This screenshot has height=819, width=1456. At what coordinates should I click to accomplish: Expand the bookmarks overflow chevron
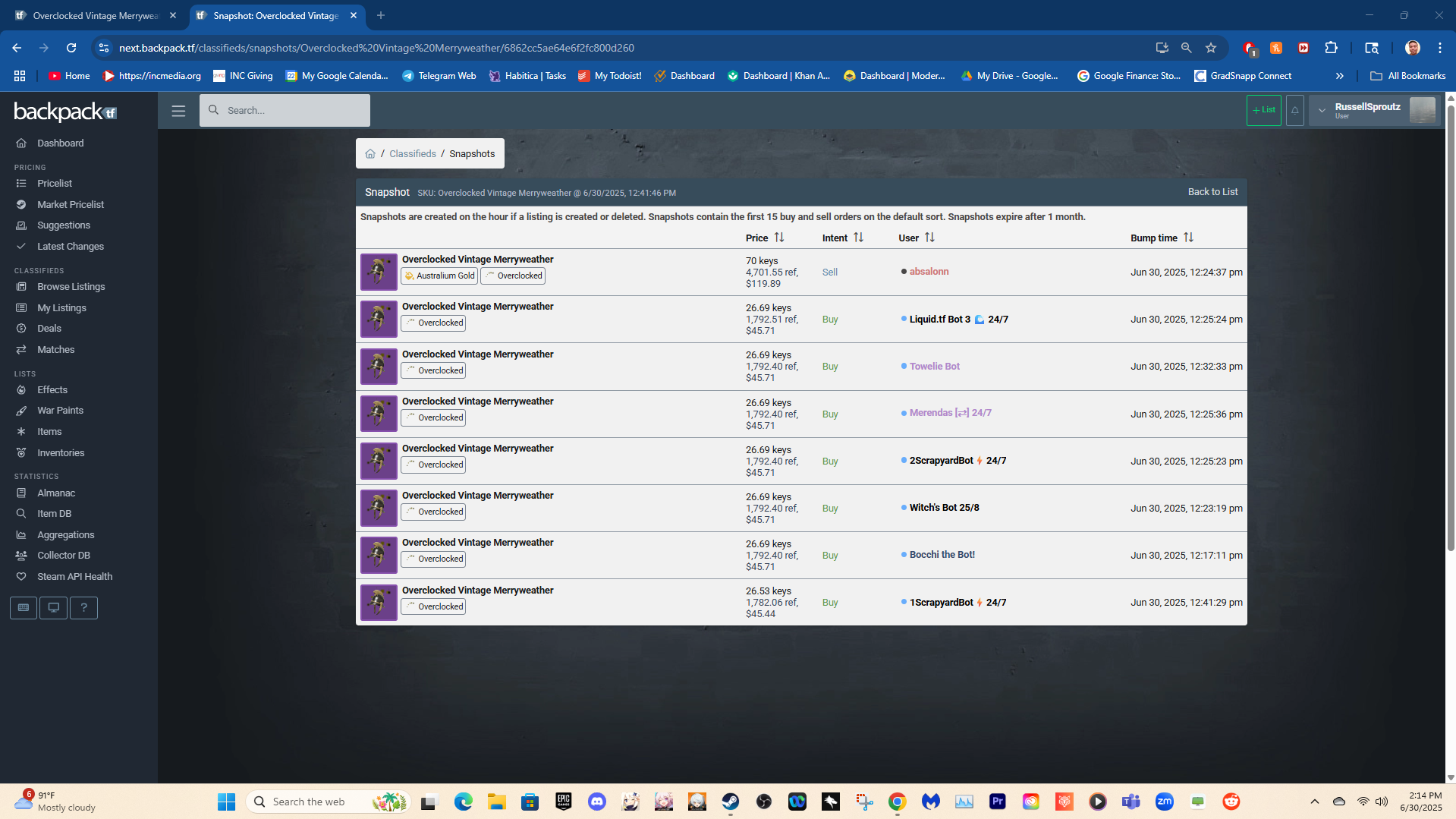(1340, 76)
